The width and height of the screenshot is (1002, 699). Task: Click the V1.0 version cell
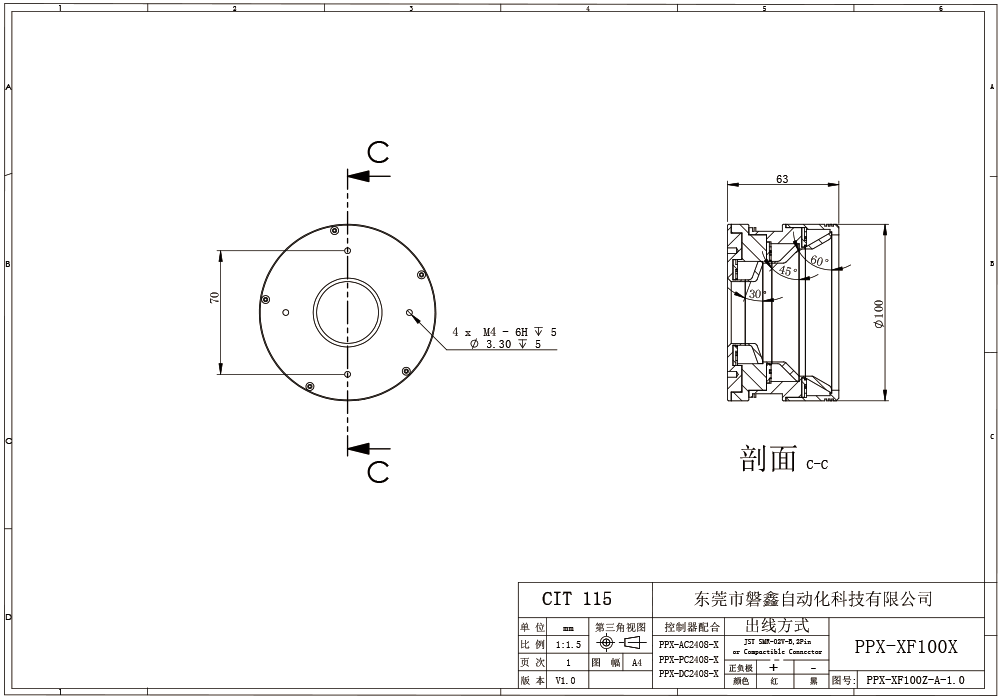(566, 680)
